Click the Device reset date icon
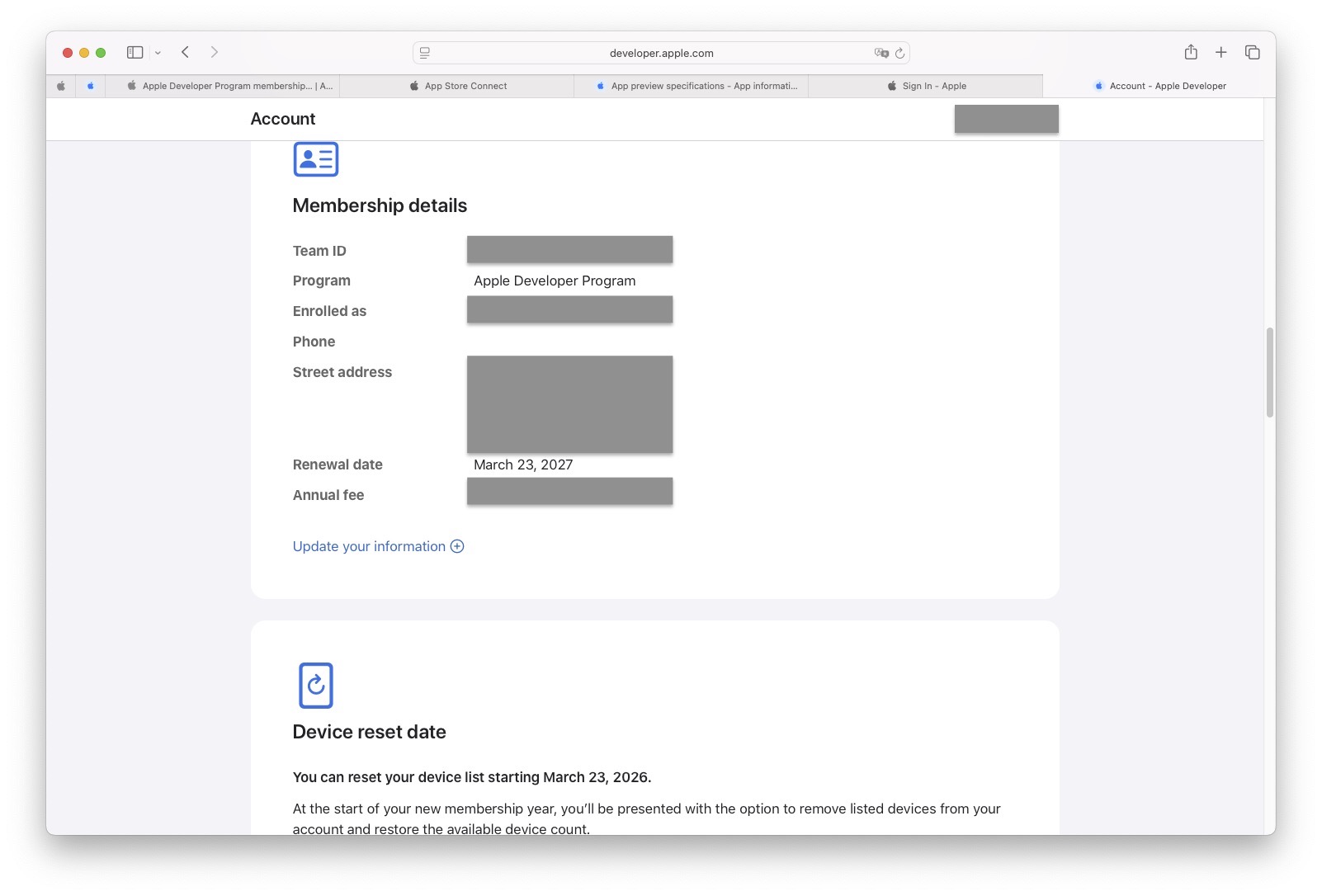 pyautogui.click(x=316, y=686)
